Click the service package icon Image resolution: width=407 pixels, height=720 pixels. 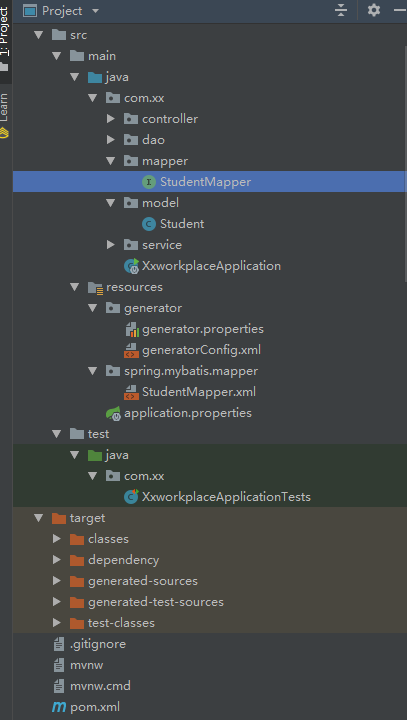coord(131,245)
